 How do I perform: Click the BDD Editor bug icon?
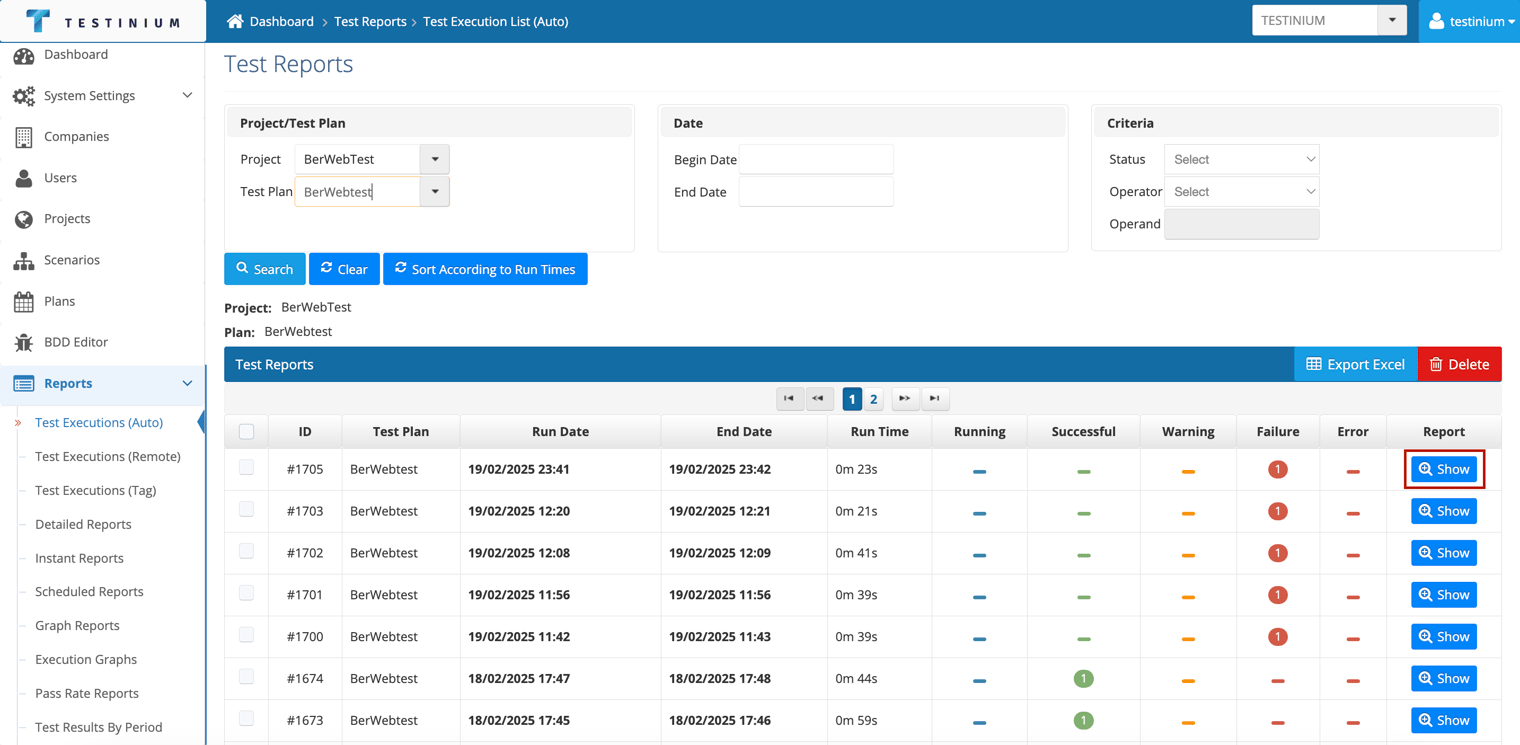pyautogui.click(x=24, y=342)
